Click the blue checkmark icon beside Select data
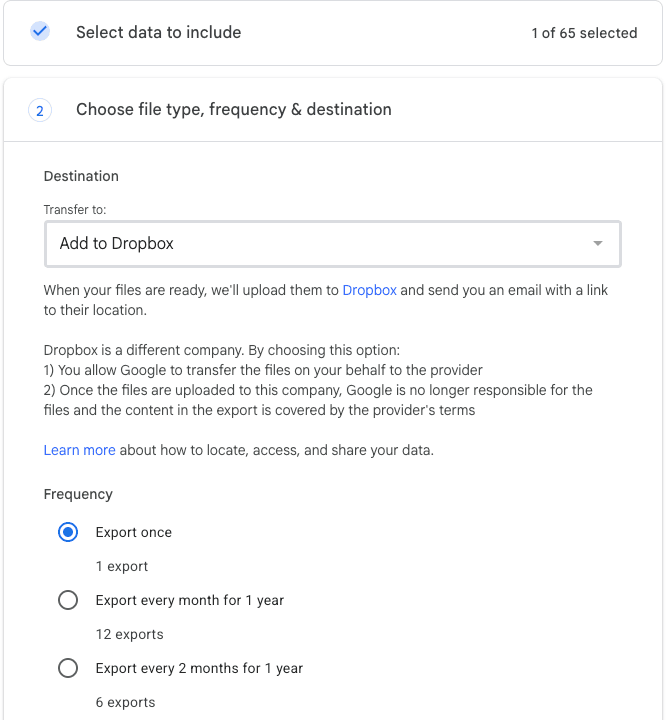Viewport: 666px width, 720px height. (x=40, y=31)
